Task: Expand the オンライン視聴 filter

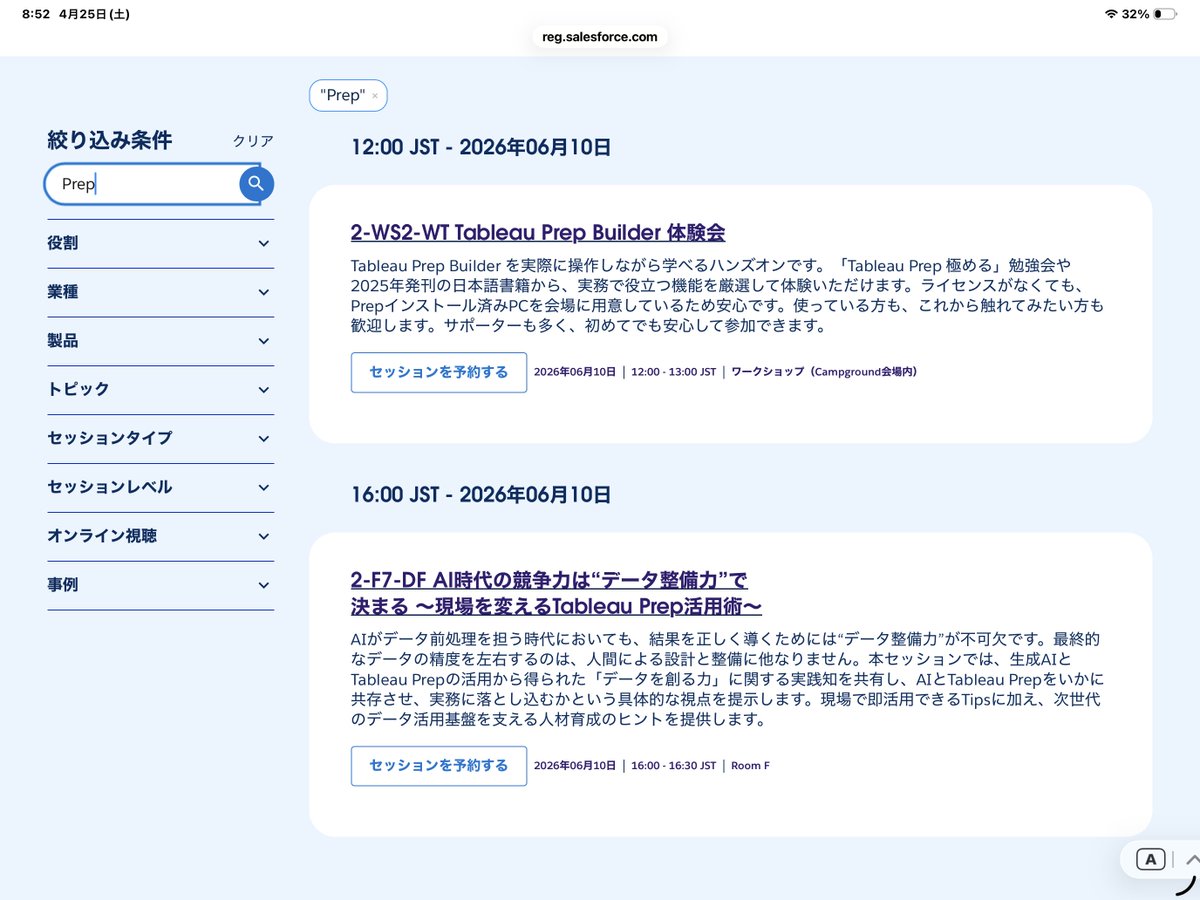Action: pos(160,536)
